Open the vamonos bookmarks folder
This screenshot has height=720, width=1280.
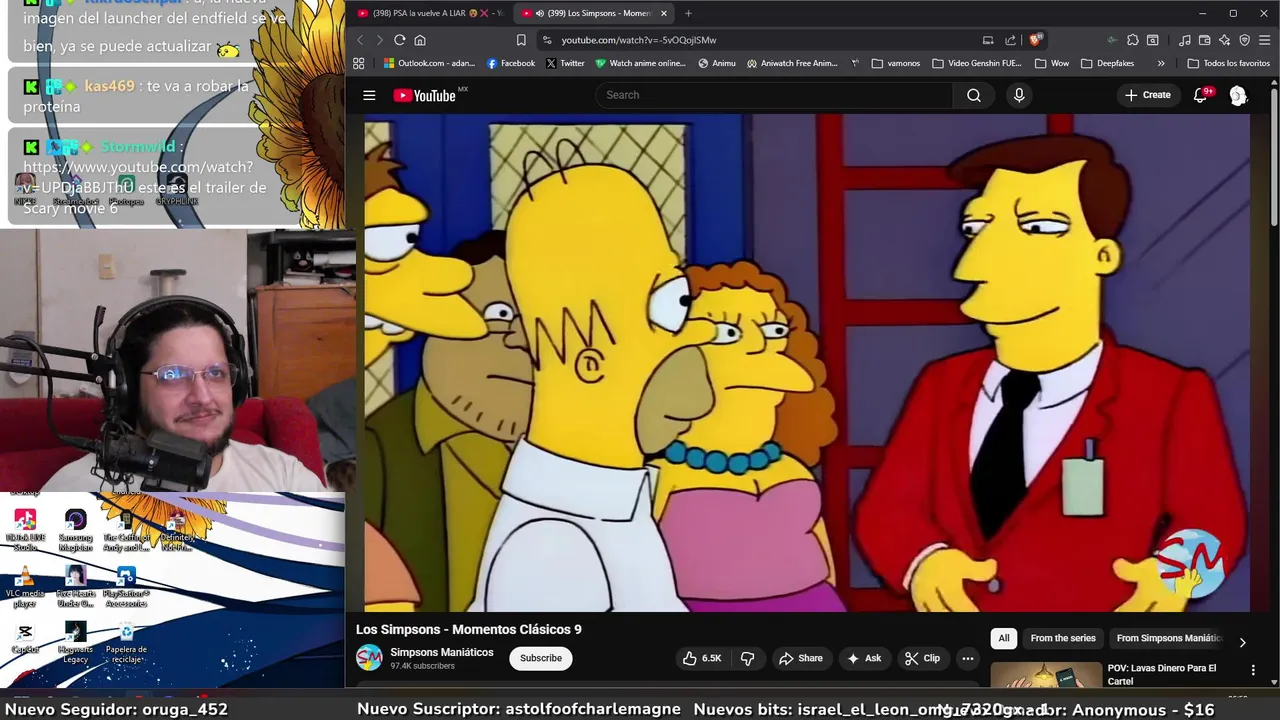[x=895, y=63]
